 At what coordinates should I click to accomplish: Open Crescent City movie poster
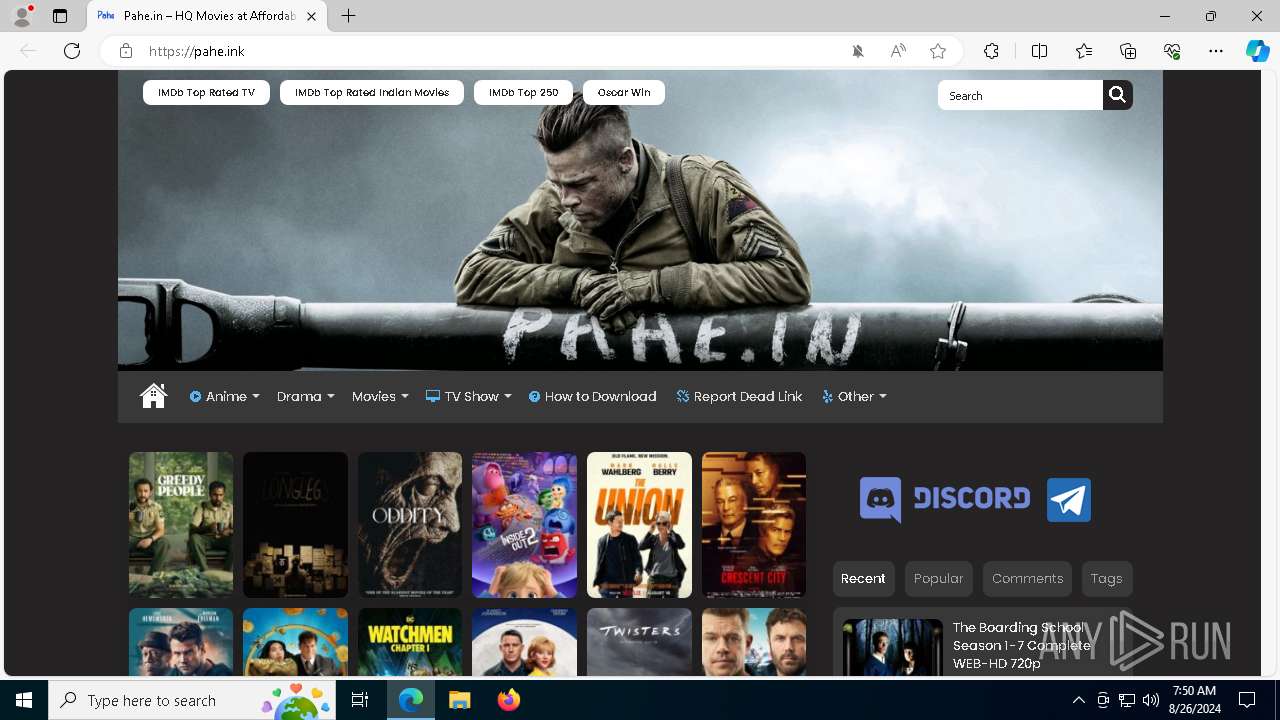tap(754, 525)
